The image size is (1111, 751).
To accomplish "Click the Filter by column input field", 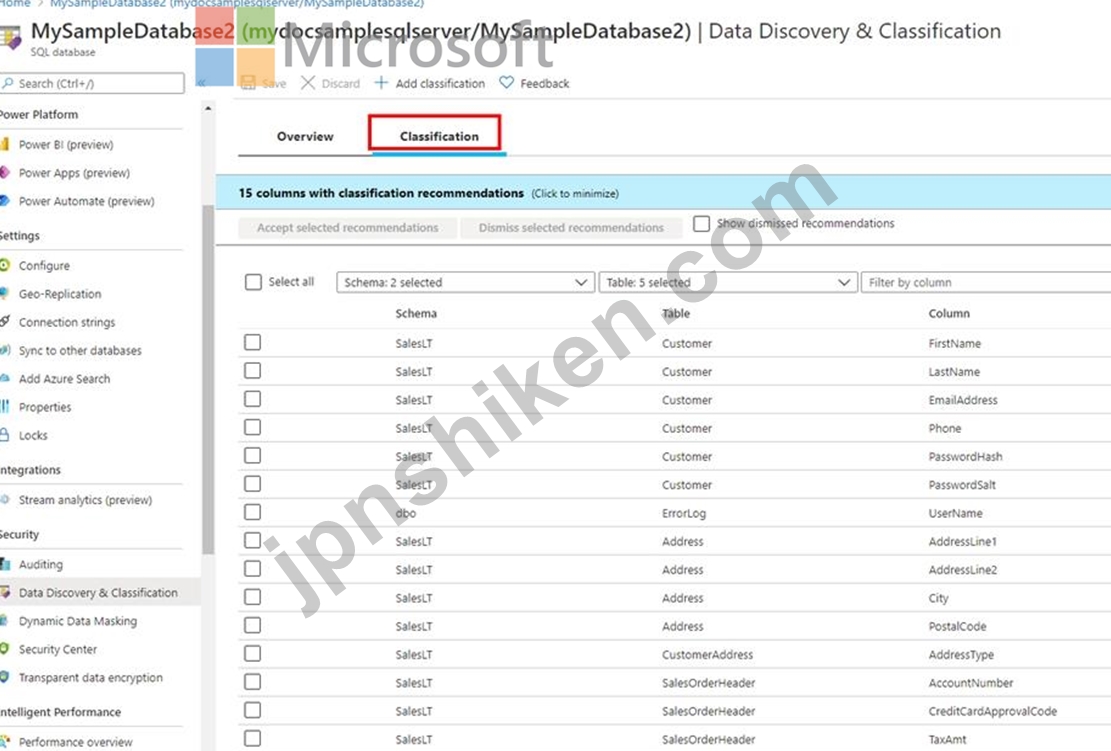I will click(986, 282).
